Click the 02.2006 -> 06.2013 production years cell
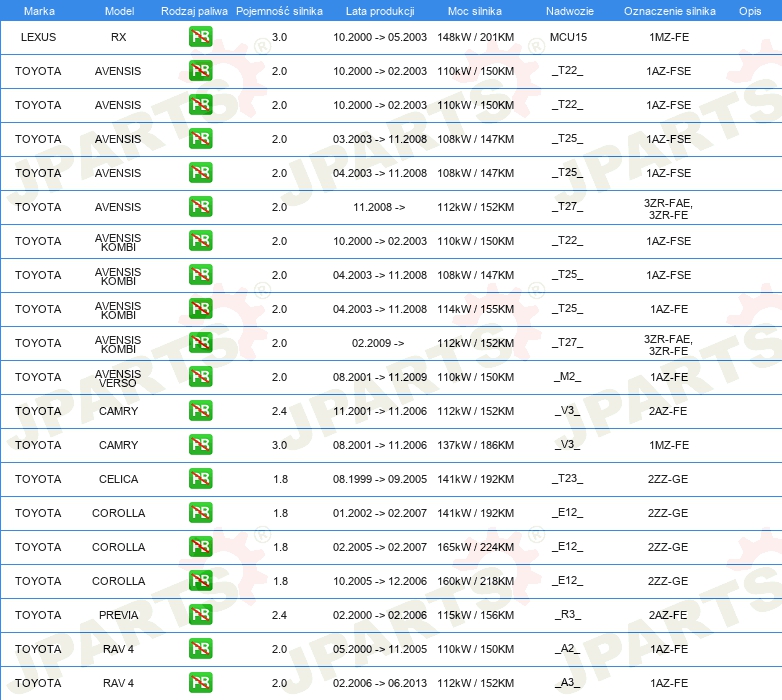 [380, 683]
